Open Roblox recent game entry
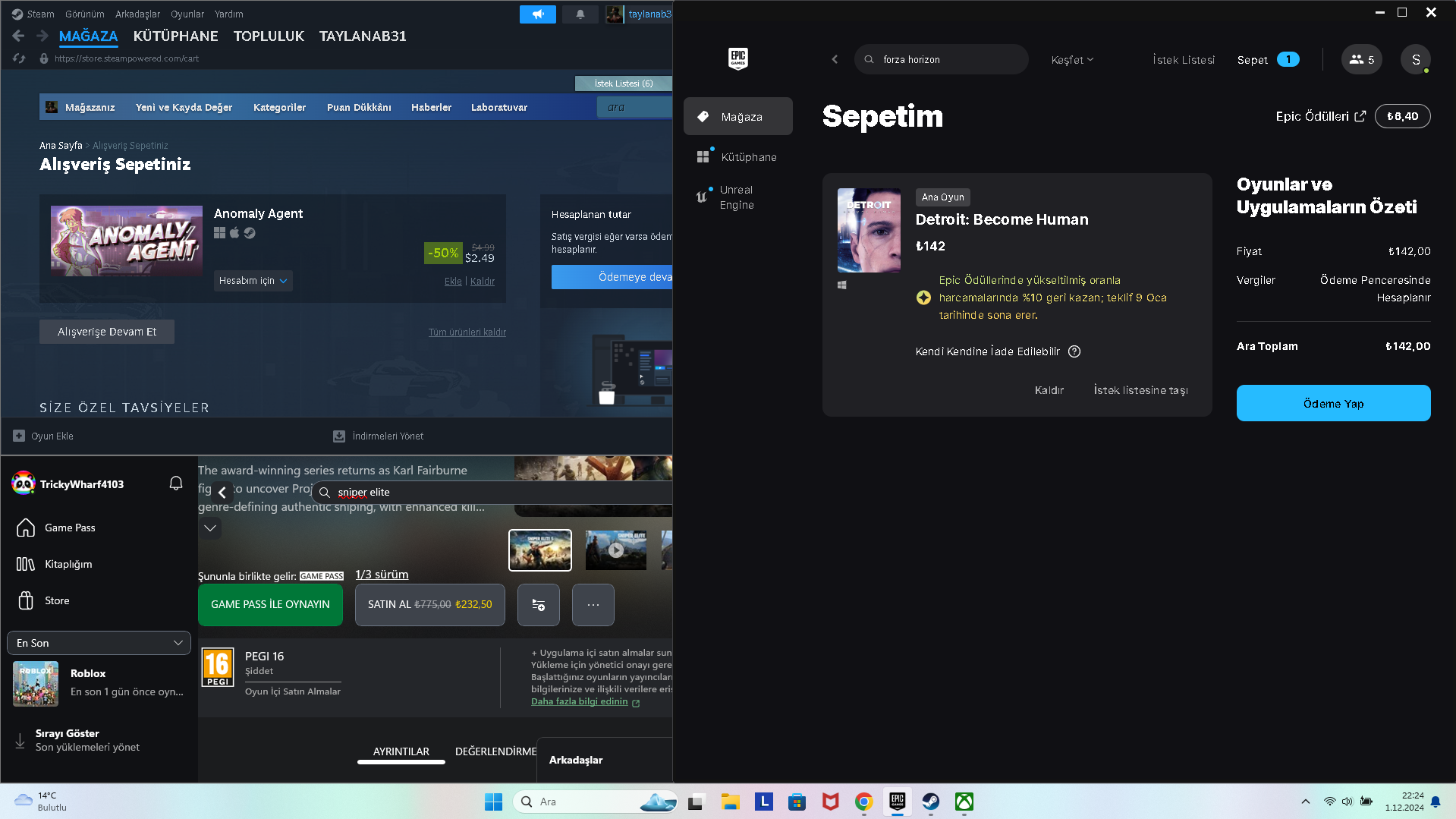This screenshot has width=1456, height=819. (x=99, y=683)
